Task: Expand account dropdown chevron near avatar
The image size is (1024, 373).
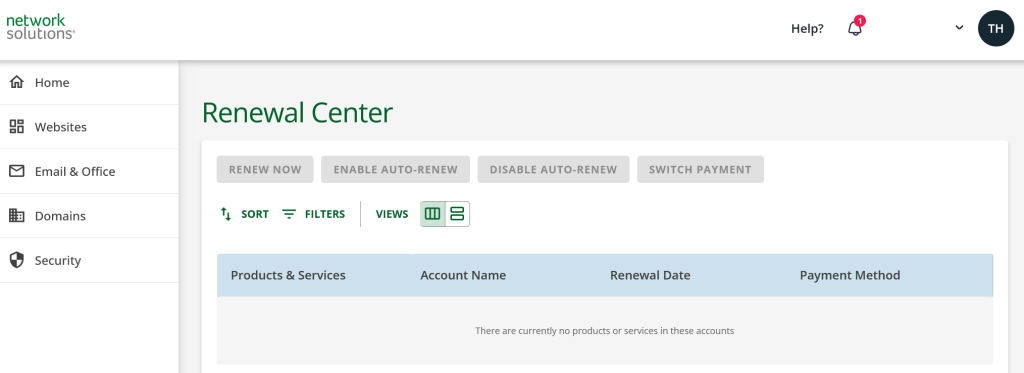Action: click(x=959, y=27)
